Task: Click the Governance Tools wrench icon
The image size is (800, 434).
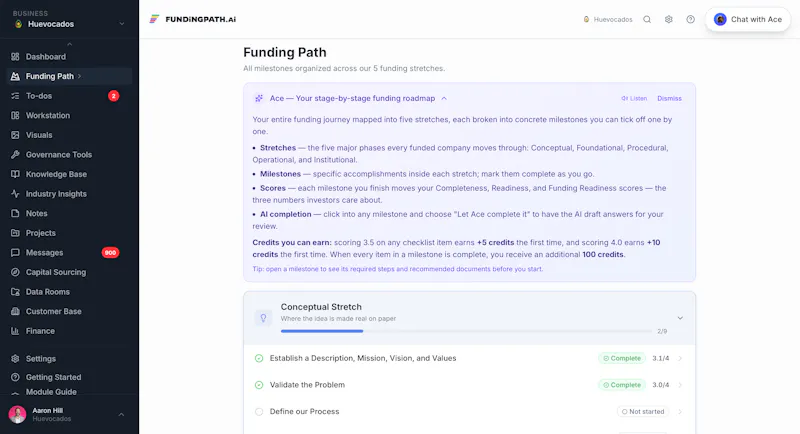Action: click(x=15, y=155)
